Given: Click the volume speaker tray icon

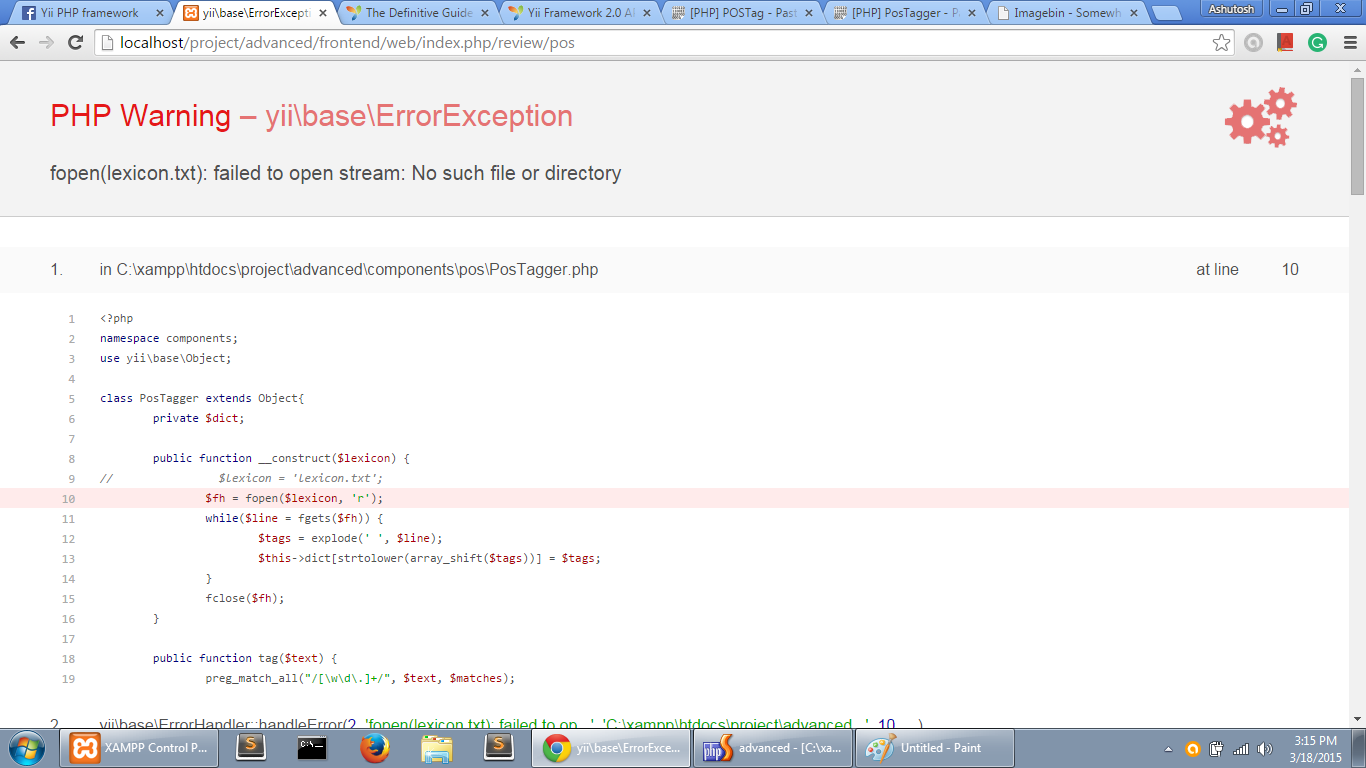Looking at the screenshot, I should pyautogui.click(x=1264, y=749).
